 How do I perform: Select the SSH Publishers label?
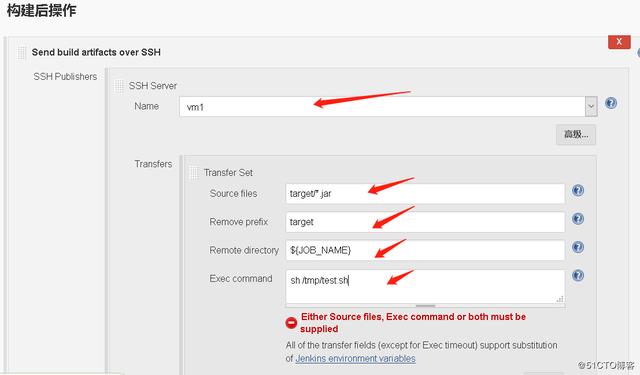point(65,77)
